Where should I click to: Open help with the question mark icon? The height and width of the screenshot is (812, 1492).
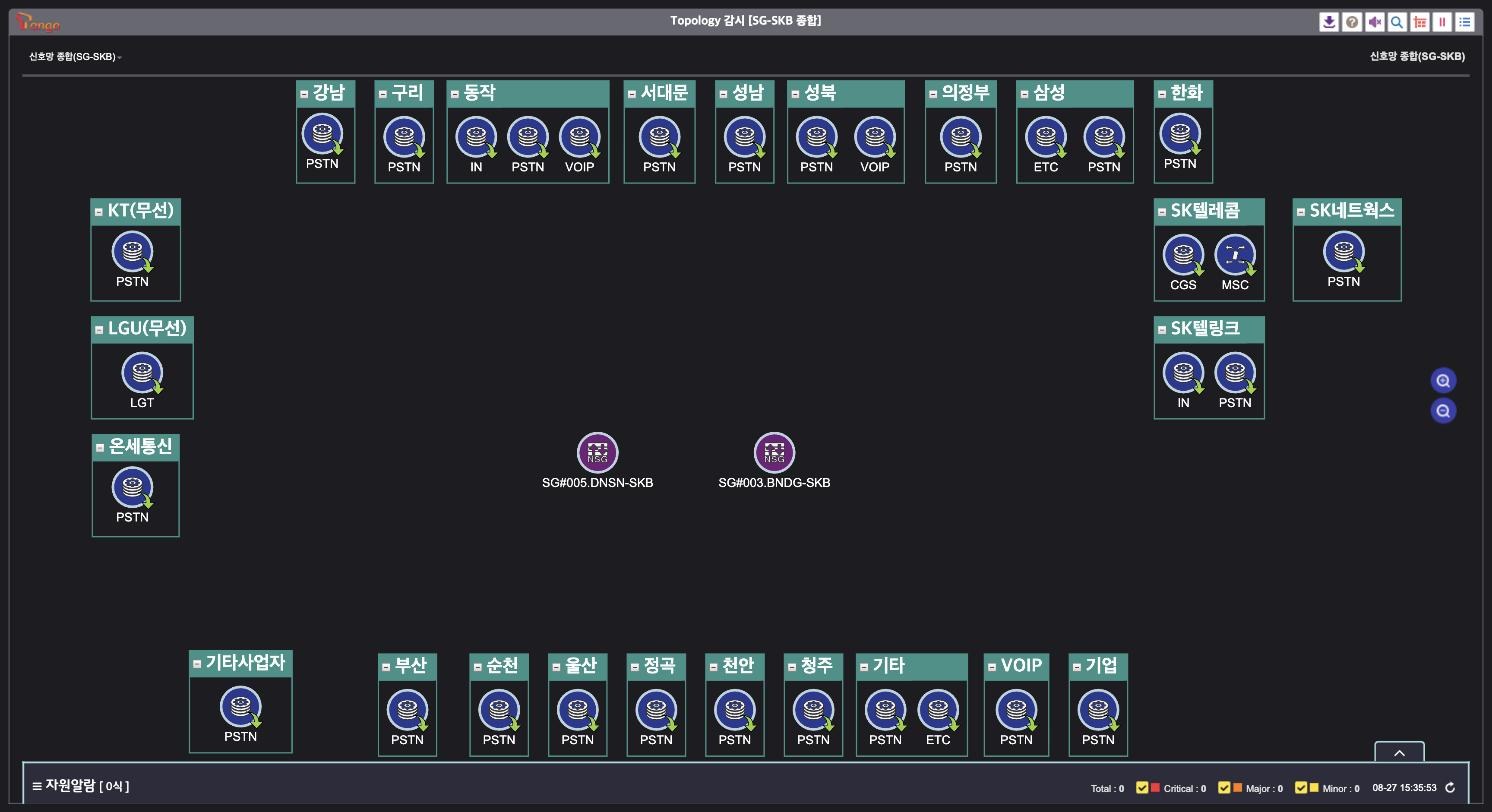[x=1352, y=22]
